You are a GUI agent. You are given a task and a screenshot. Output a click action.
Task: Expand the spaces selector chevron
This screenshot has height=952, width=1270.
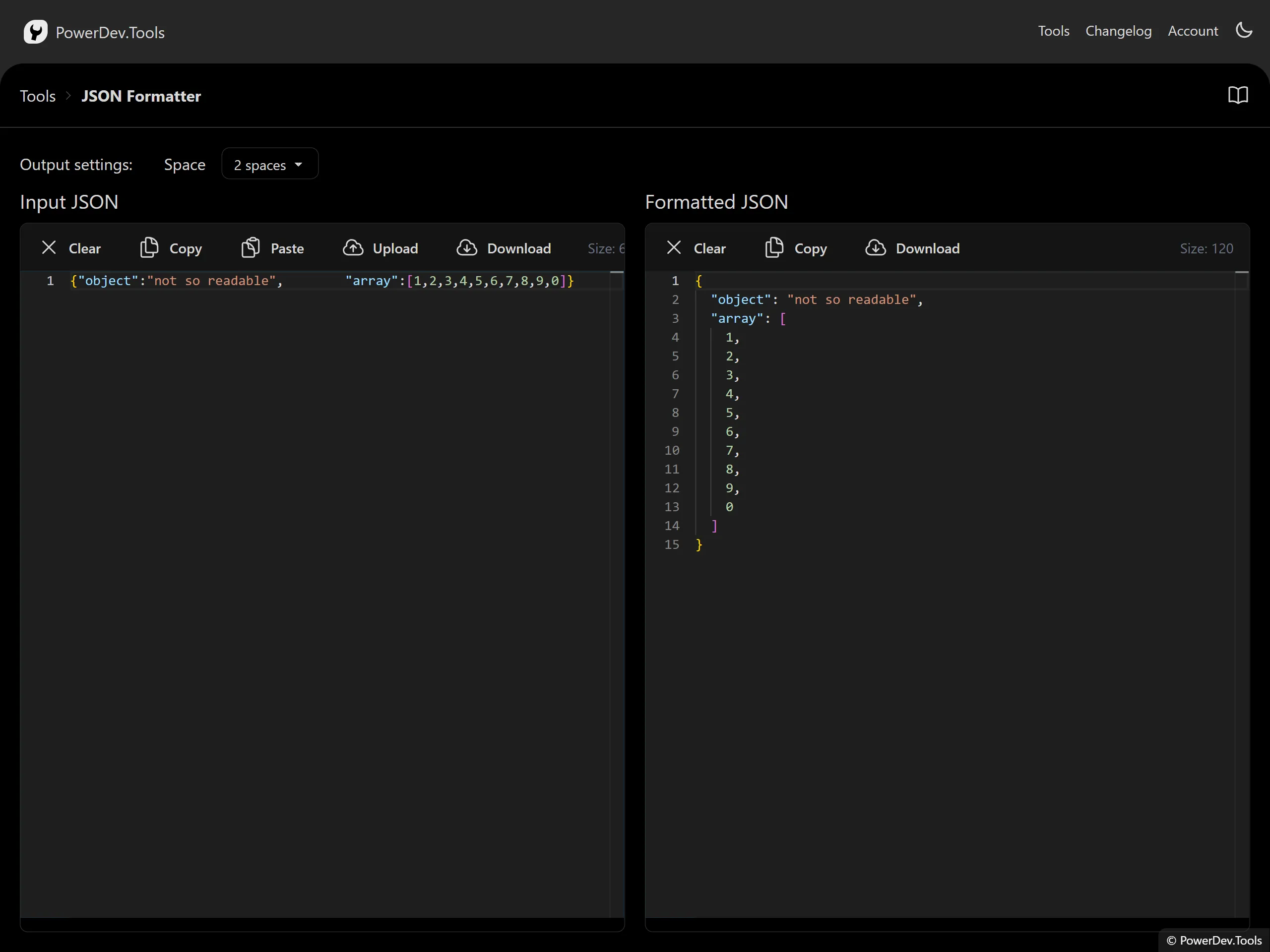tap(299, 164)
